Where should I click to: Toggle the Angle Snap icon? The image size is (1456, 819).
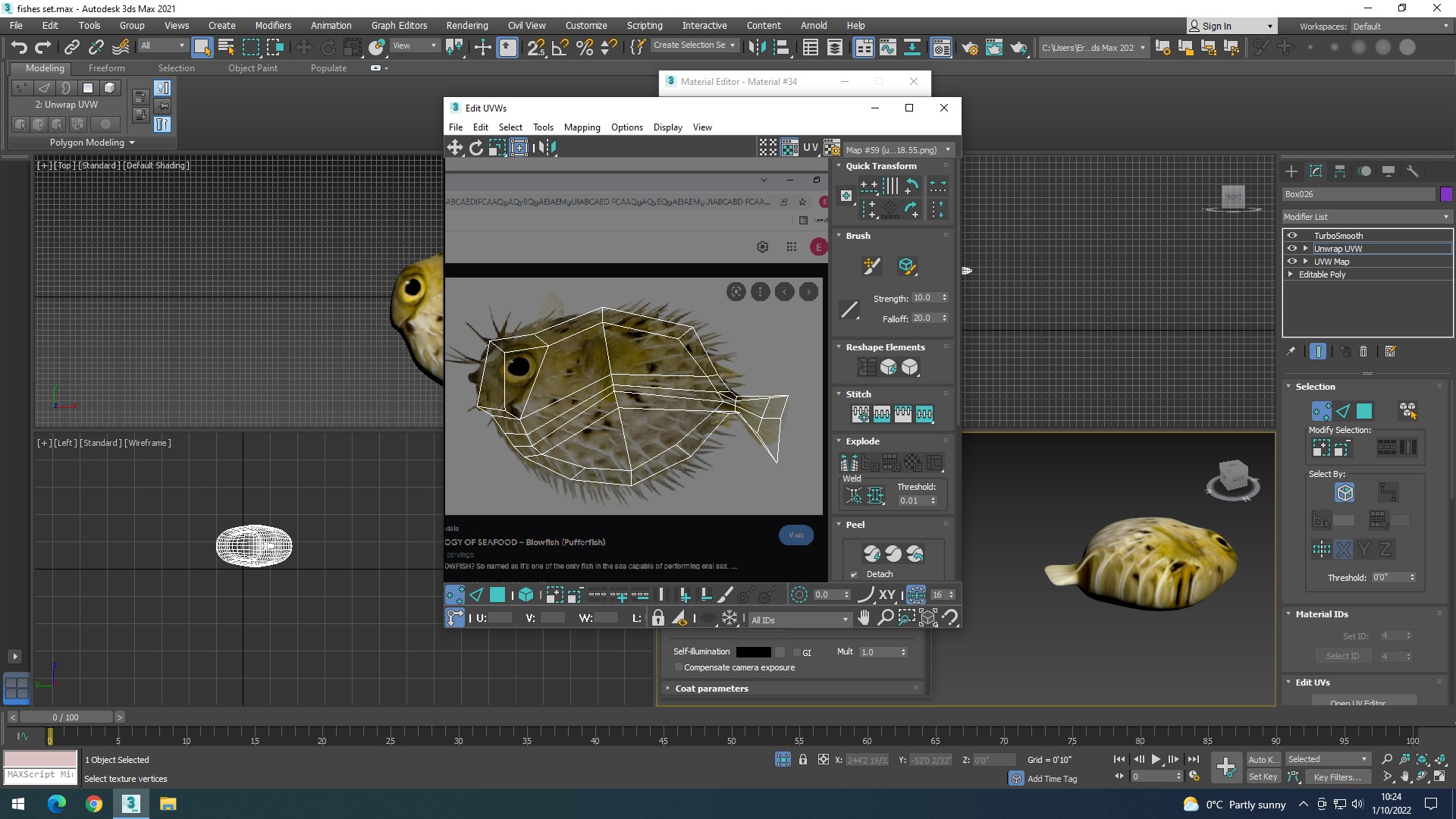560,47
